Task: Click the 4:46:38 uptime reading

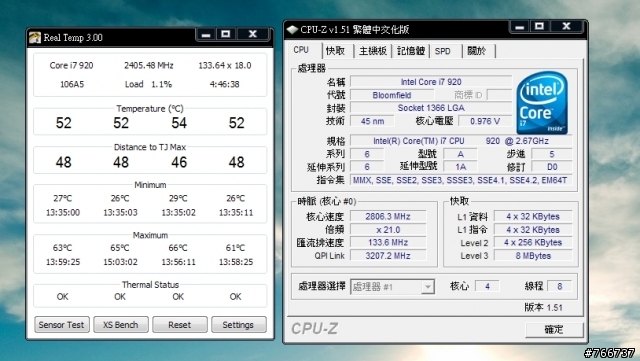Action: click(224, 84)
